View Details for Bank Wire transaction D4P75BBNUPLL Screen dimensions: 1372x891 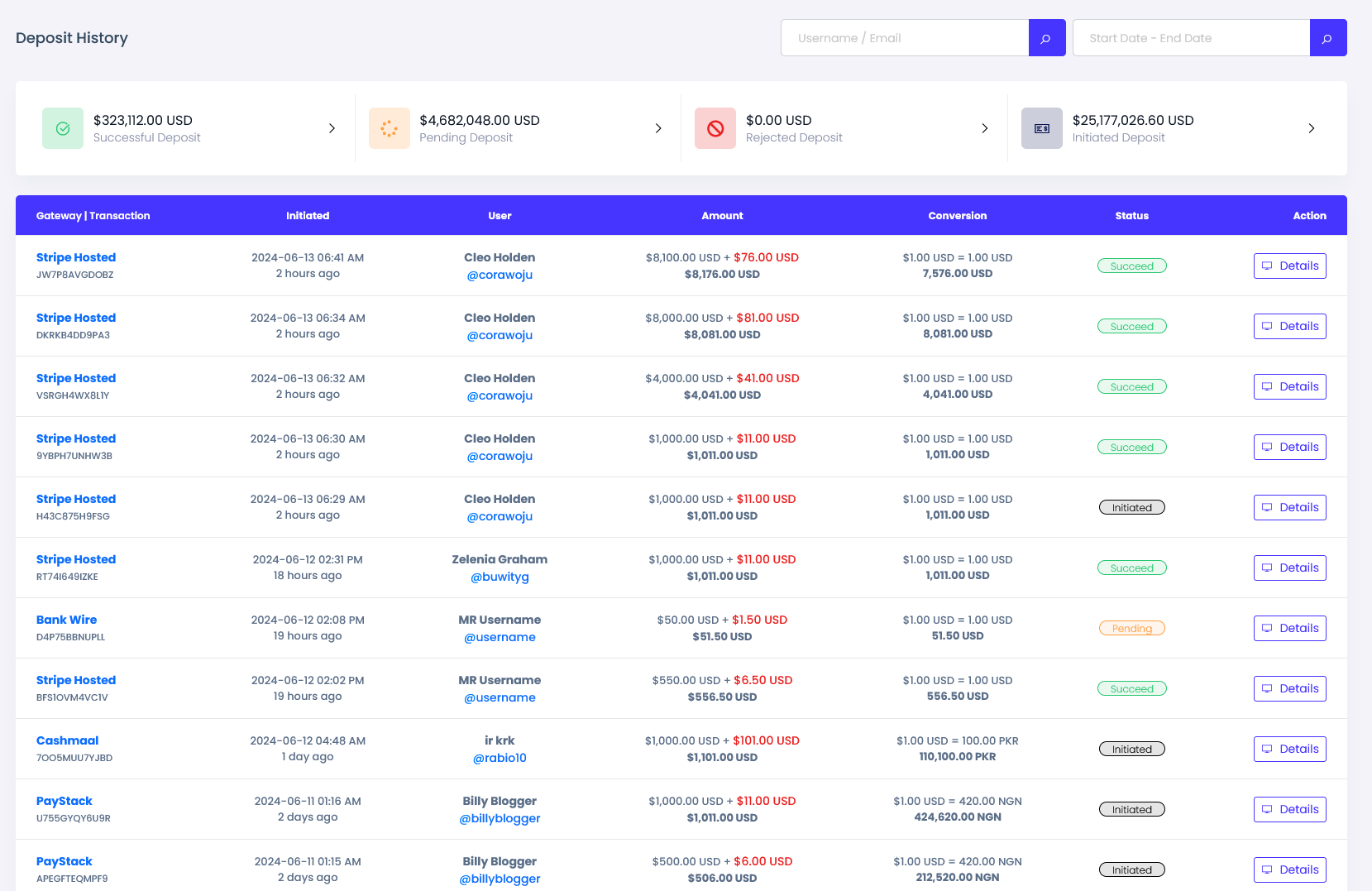1289,628
